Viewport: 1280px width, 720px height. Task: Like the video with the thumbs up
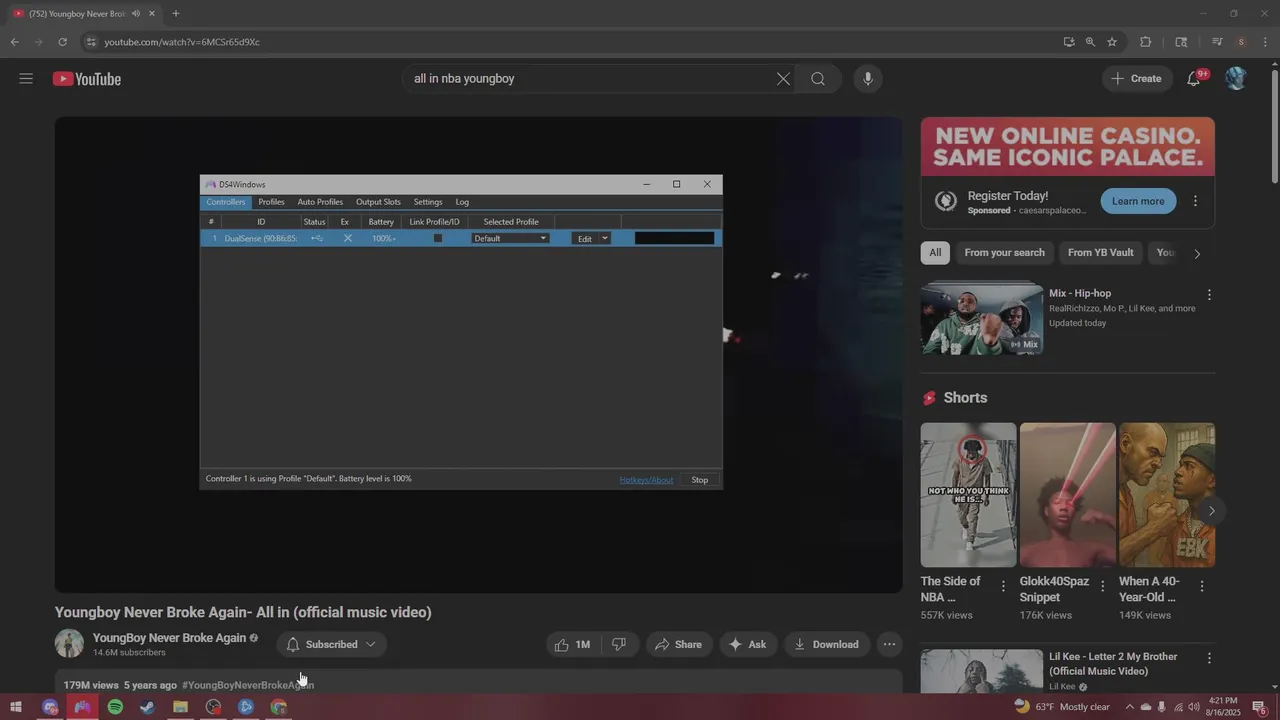tap(572, 644)
